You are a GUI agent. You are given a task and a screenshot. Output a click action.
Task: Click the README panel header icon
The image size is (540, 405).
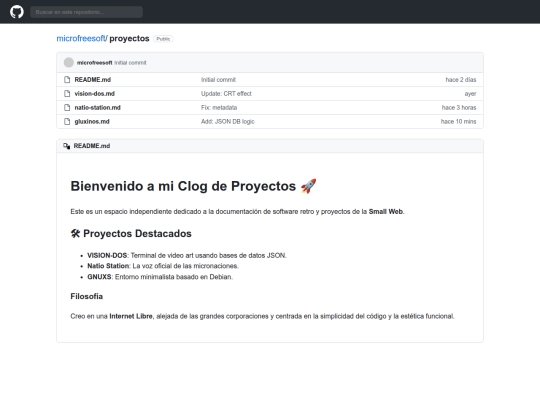pyautogui.click(x=66, y=146)
